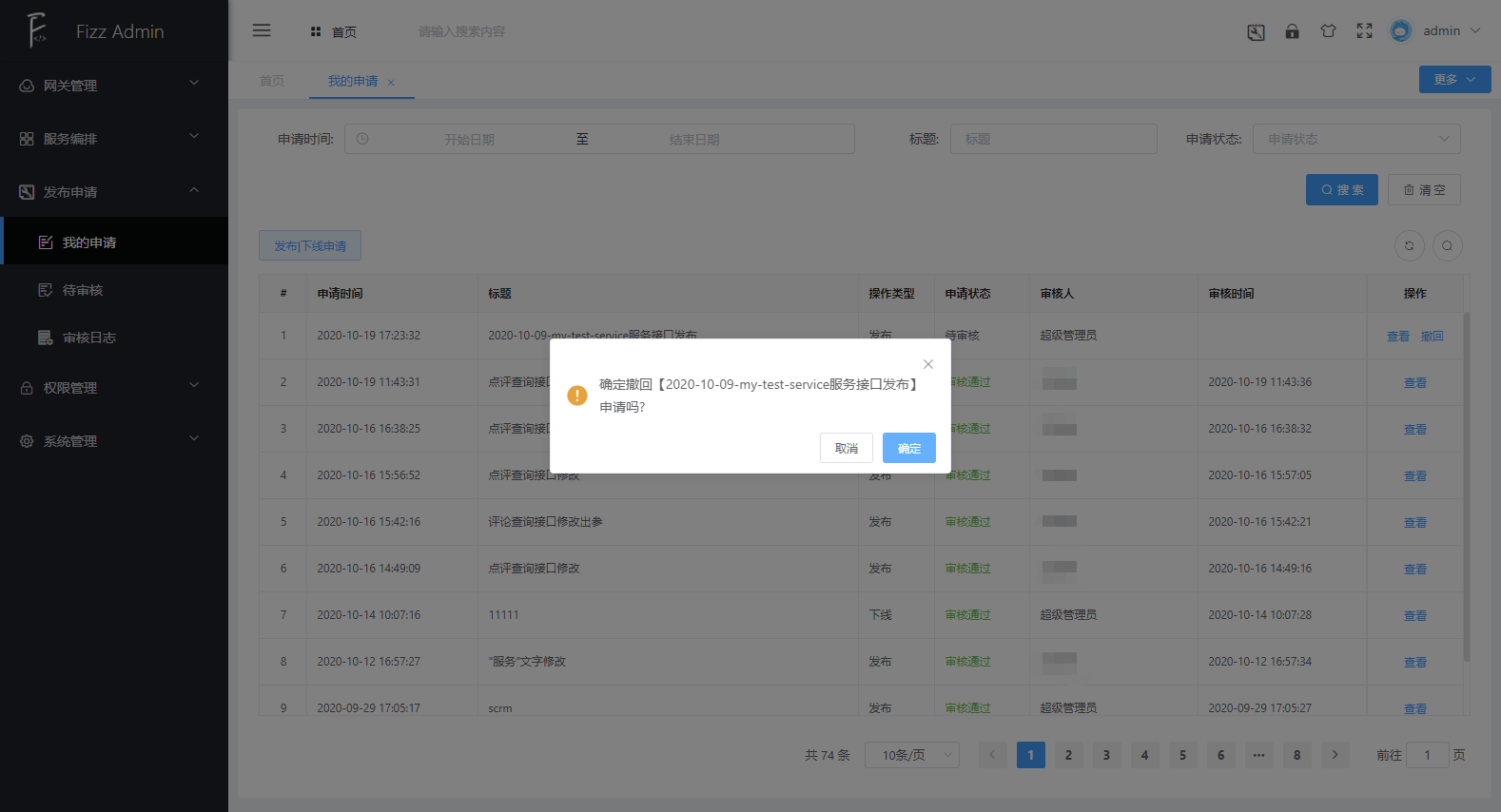Viewport: 1501px width, 812px height.
Task: Click 确定 to confirm withdrawal
Action: point(909,448)
